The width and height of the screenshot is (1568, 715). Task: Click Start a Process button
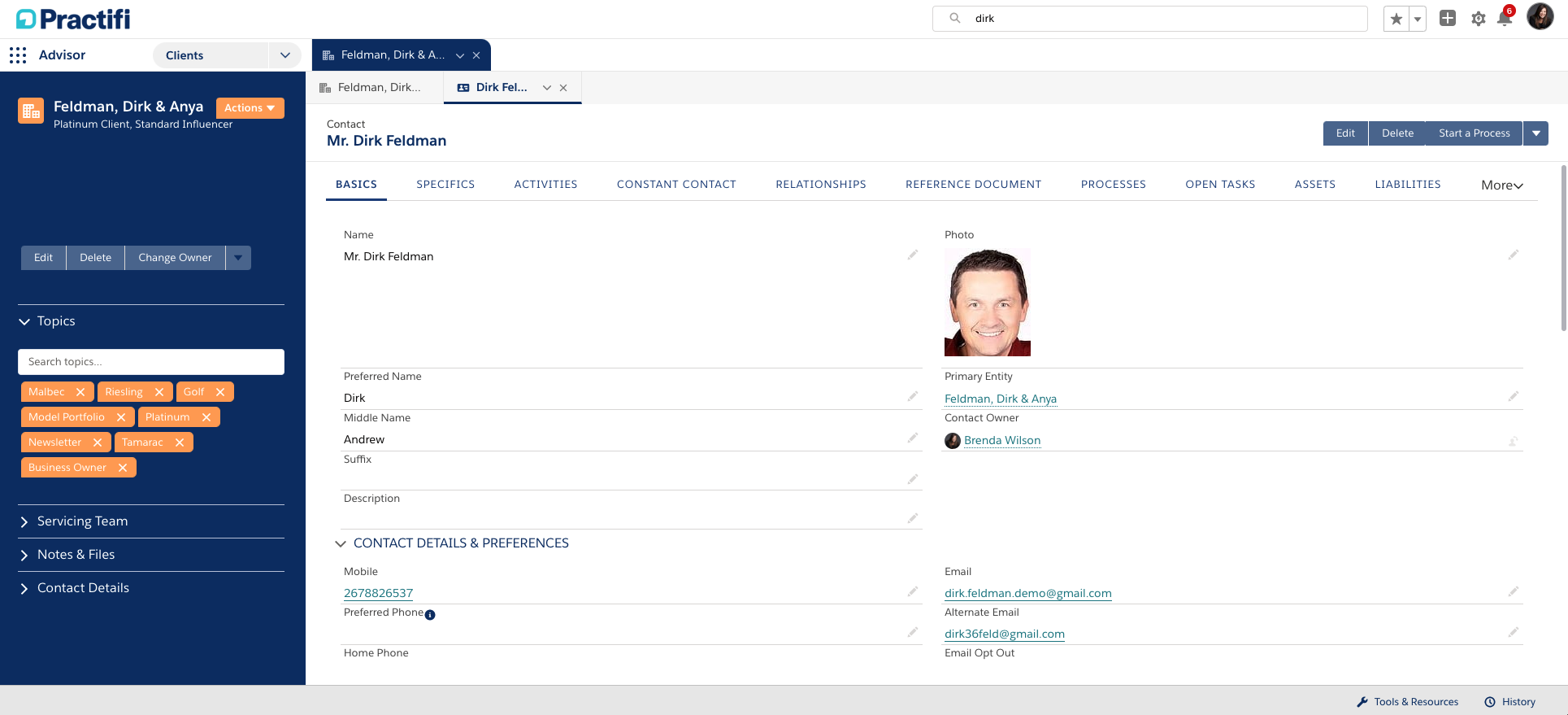coord(1474,133)
